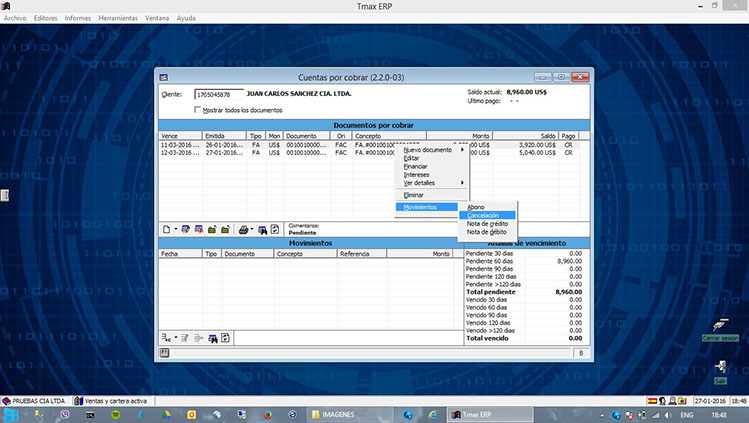Open Firefox from the Windows taskbar
The image size is (749, 423).
tap(268, 412)
